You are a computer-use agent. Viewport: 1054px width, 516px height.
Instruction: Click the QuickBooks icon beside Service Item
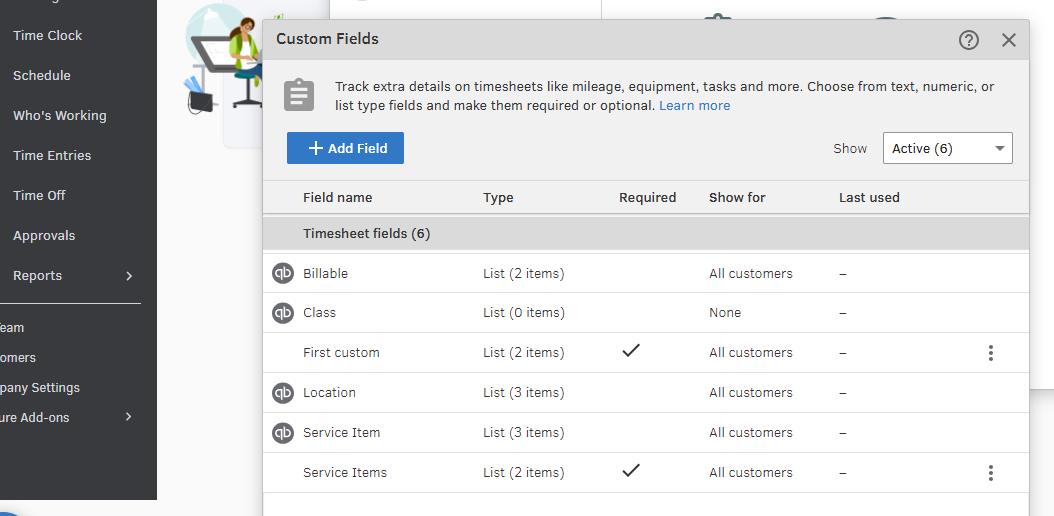pos(283,433)
